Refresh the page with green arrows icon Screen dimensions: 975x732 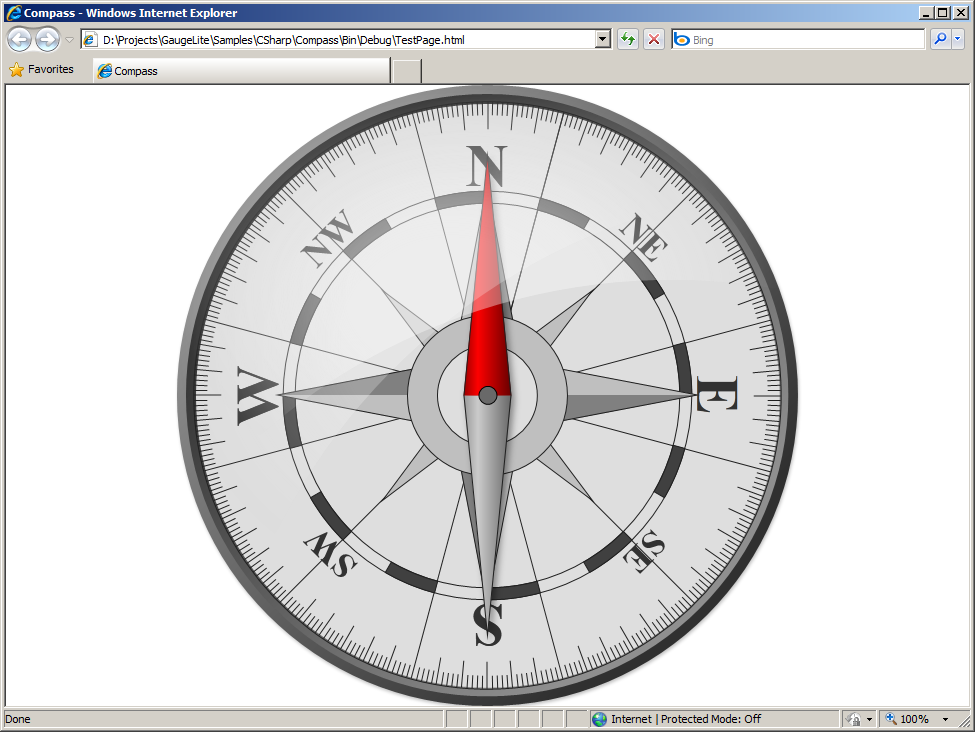[628, 39]
